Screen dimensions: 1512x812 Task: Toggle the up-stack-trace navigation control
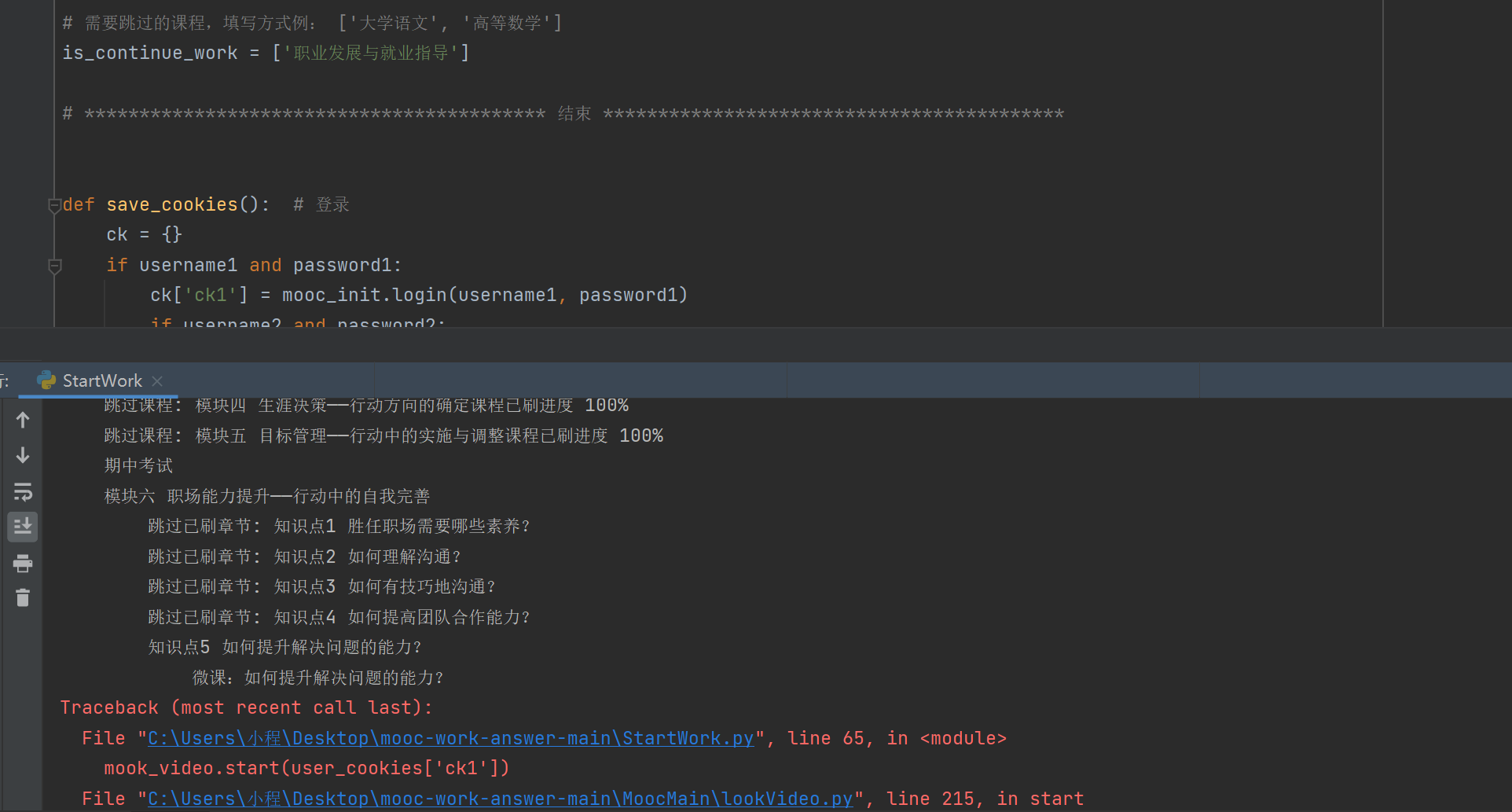22,420
